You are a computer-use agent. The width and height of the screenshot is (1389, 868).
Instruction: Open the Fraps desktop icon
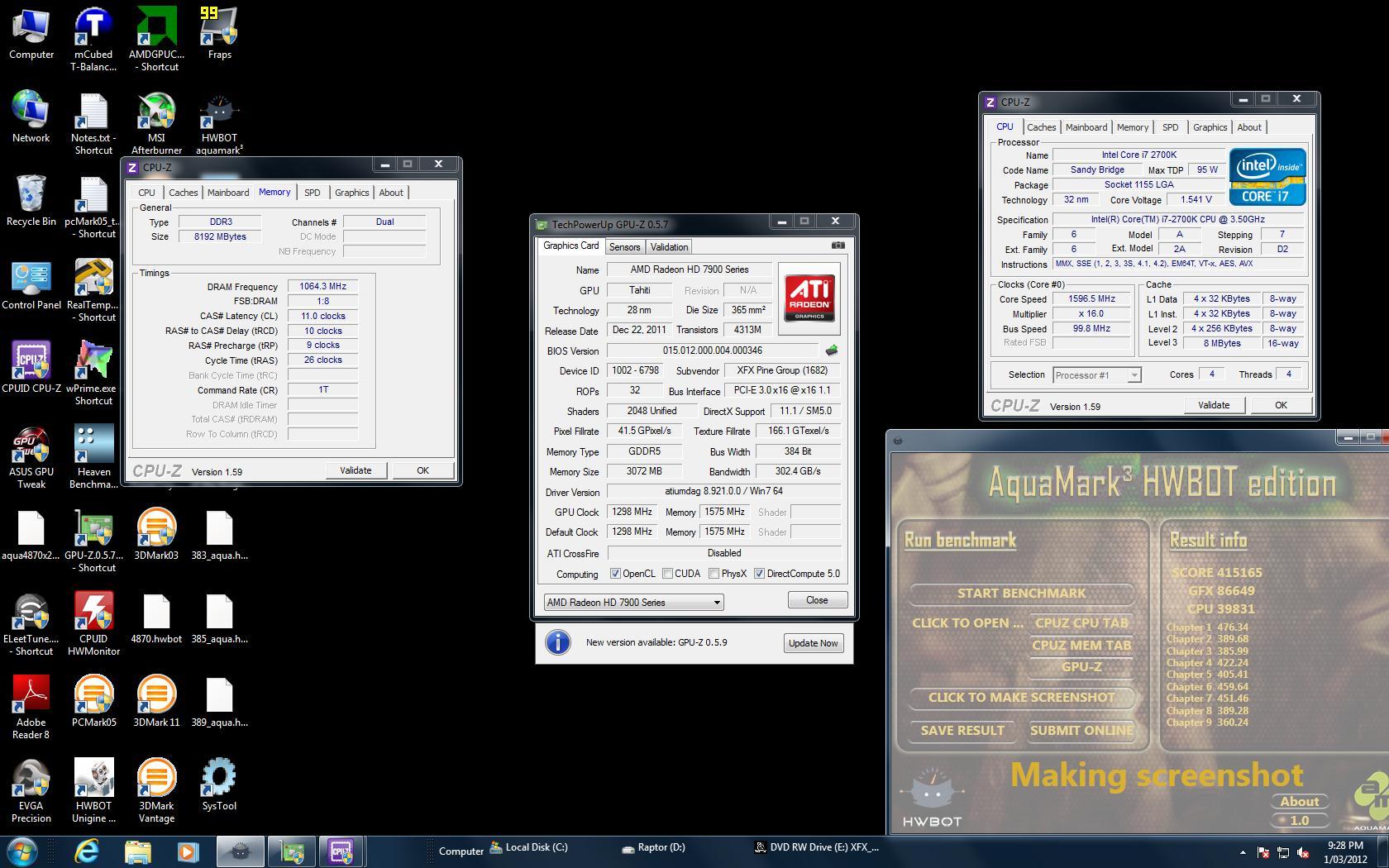[219, 33]
